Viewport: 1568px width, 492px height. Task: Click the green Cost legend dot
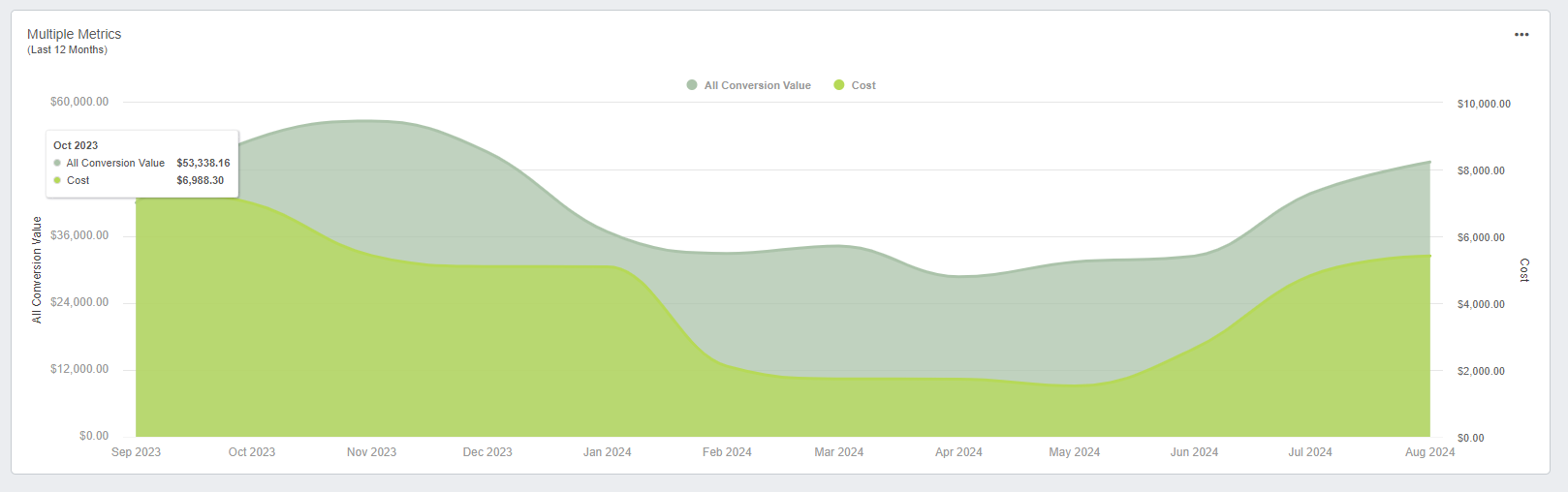[839, 85]
